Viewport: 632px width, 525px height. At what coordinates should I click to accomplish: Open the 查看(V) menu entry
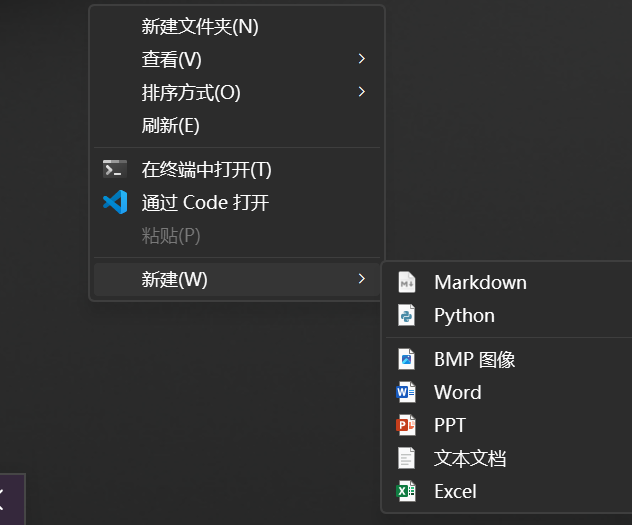click(237, 59)
